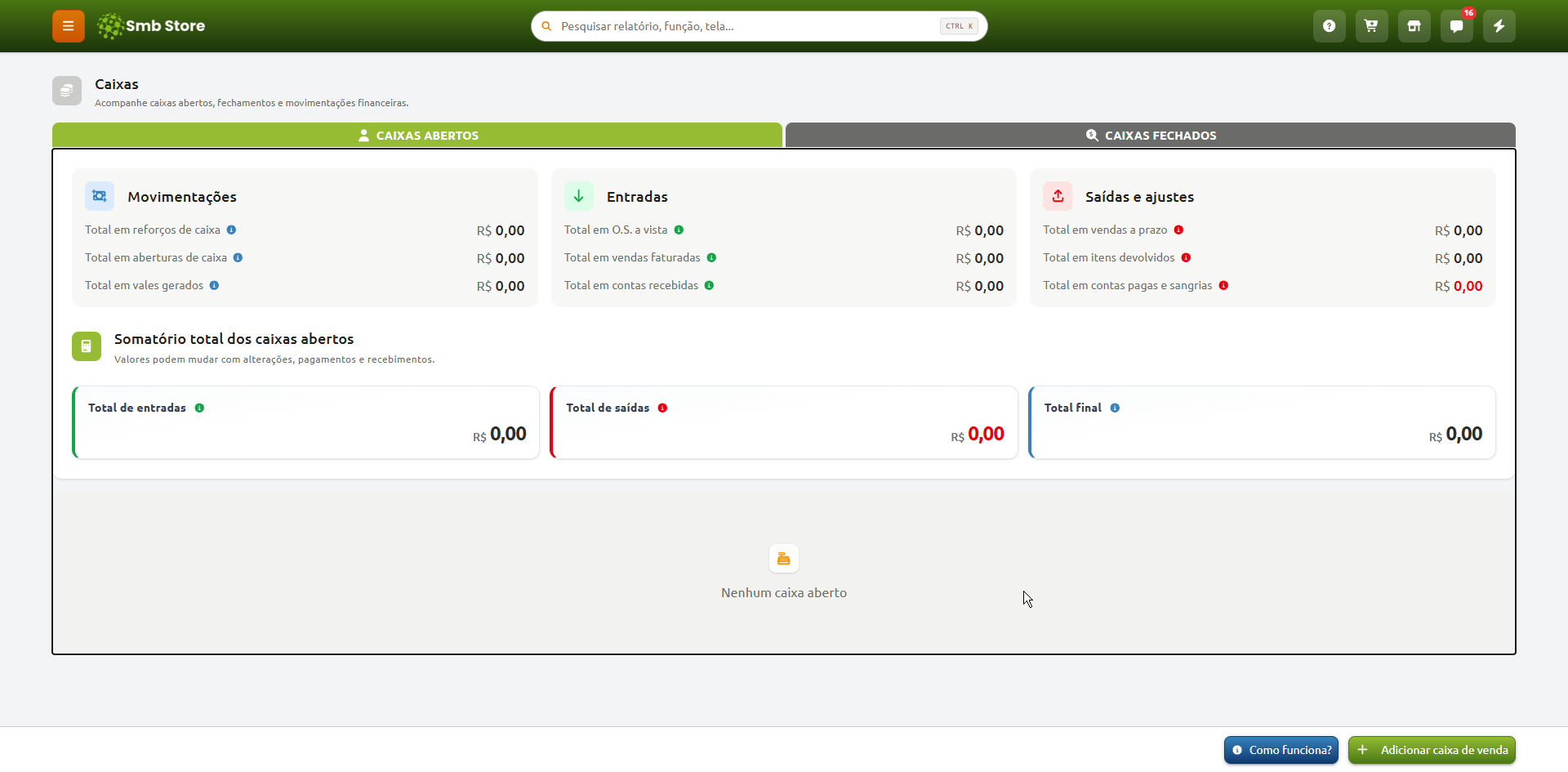This screenshot has height=772, width=1568.
Task: Click info icon beside Total de entradas
Action: click(x=199, y=408)
